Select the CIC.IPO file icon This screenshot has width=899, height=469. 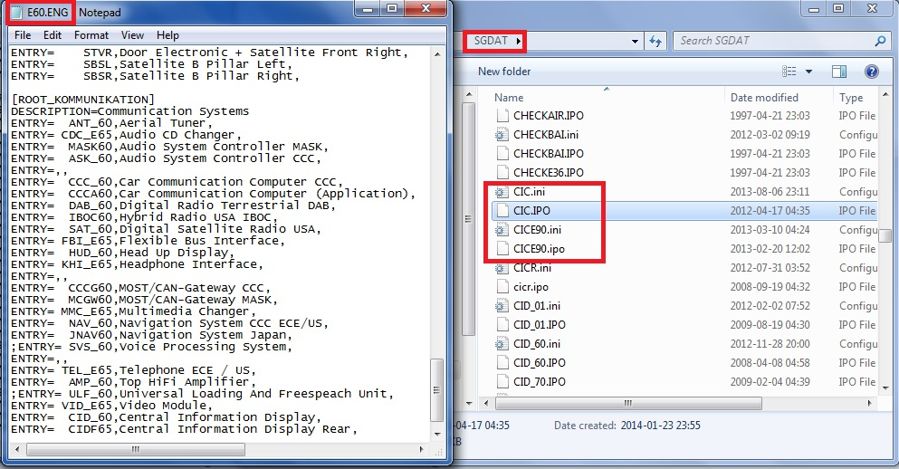click(x=503, y=211)
